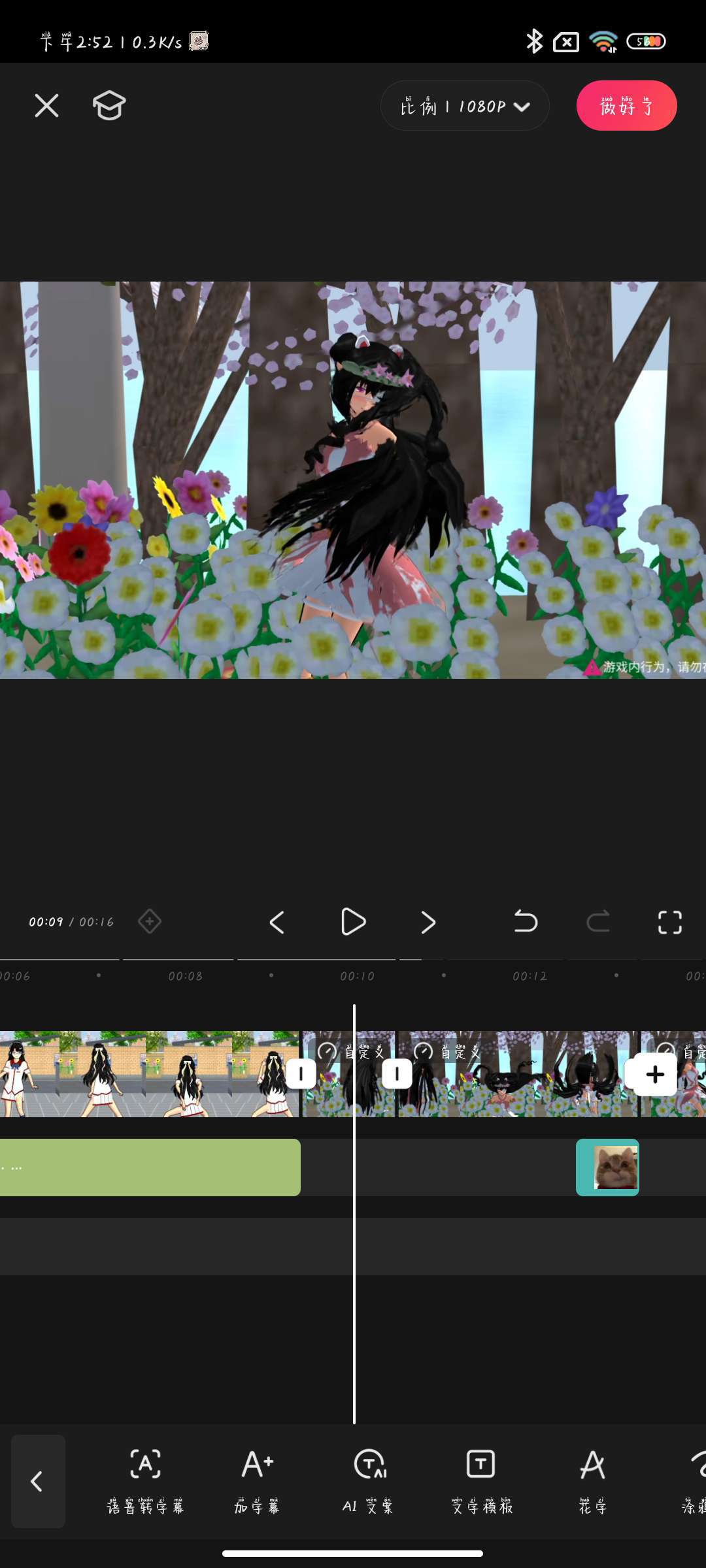Enter fullscreen preview mode
This screenshot has height=1568, width=706.
click(x=669, y=922)
